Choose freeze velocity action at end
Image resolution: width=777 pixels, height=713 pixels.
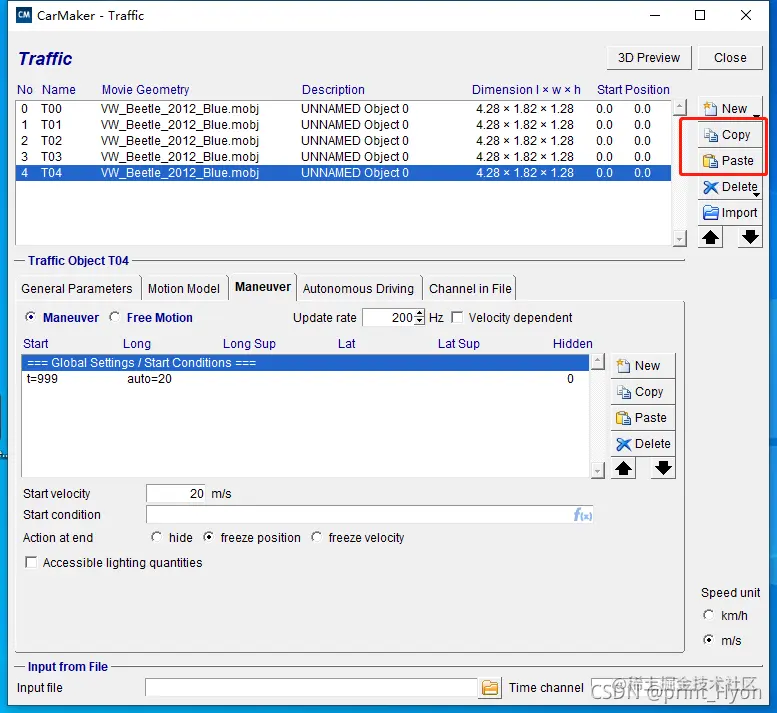tap(316, 537)
